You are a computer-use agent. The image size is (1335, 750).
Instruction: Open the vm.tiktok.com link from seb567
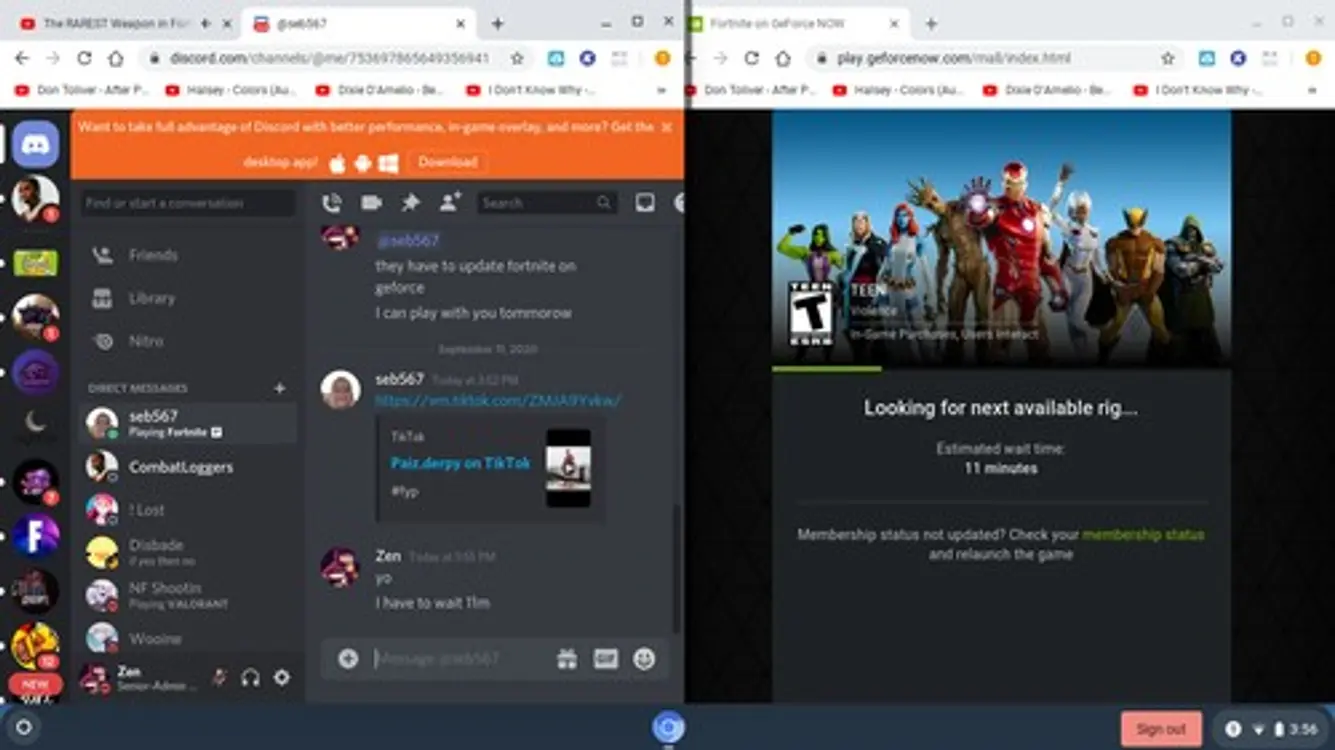click(498, 400)
